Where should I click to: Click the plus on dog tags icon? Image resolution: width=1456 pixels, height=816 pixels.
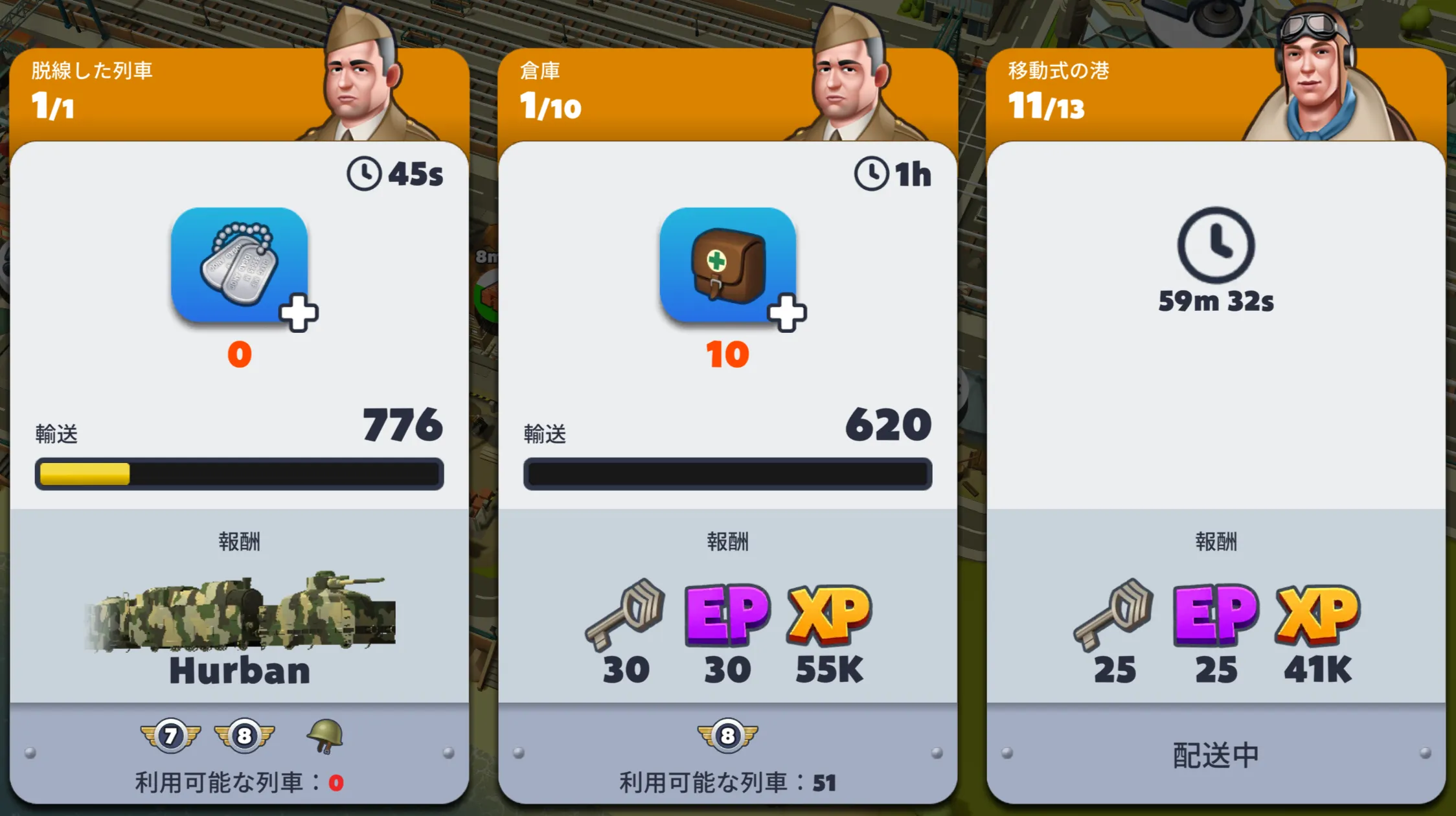click(299, 313)
